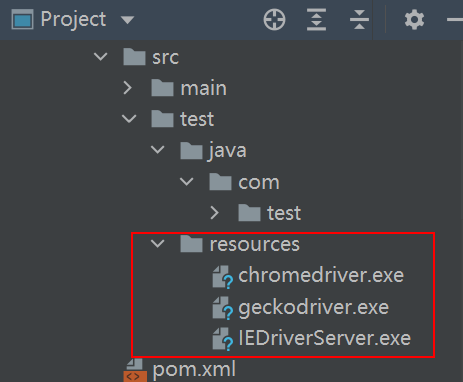This screenshot has width=463, height=382.
Task: Click the Expand All toolbar icon
Action: (x=316, y=20)
